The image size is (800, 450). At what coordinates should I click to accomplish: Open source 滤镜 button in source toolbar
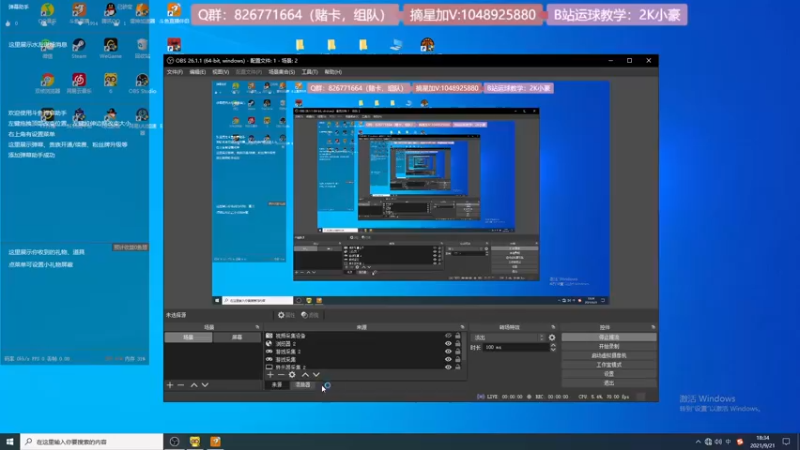coord(310,315)
